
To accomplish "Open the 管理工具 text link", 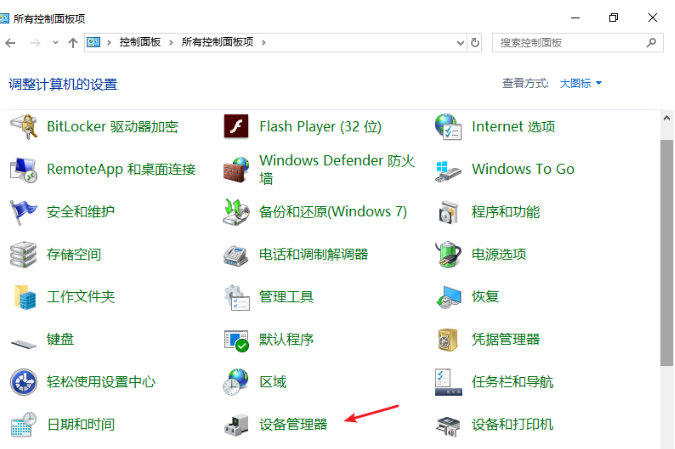I will (x=286, y=297).
